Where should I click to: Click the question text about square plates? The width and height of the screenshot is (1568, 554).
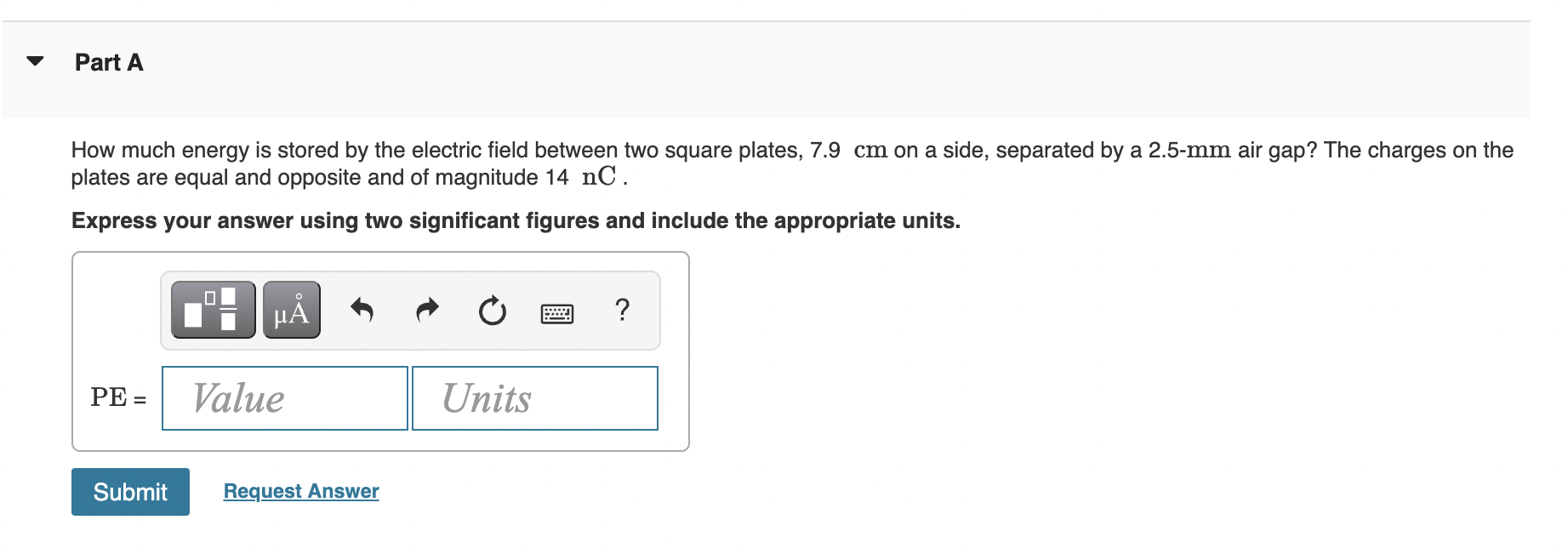(x=425, y=151)
